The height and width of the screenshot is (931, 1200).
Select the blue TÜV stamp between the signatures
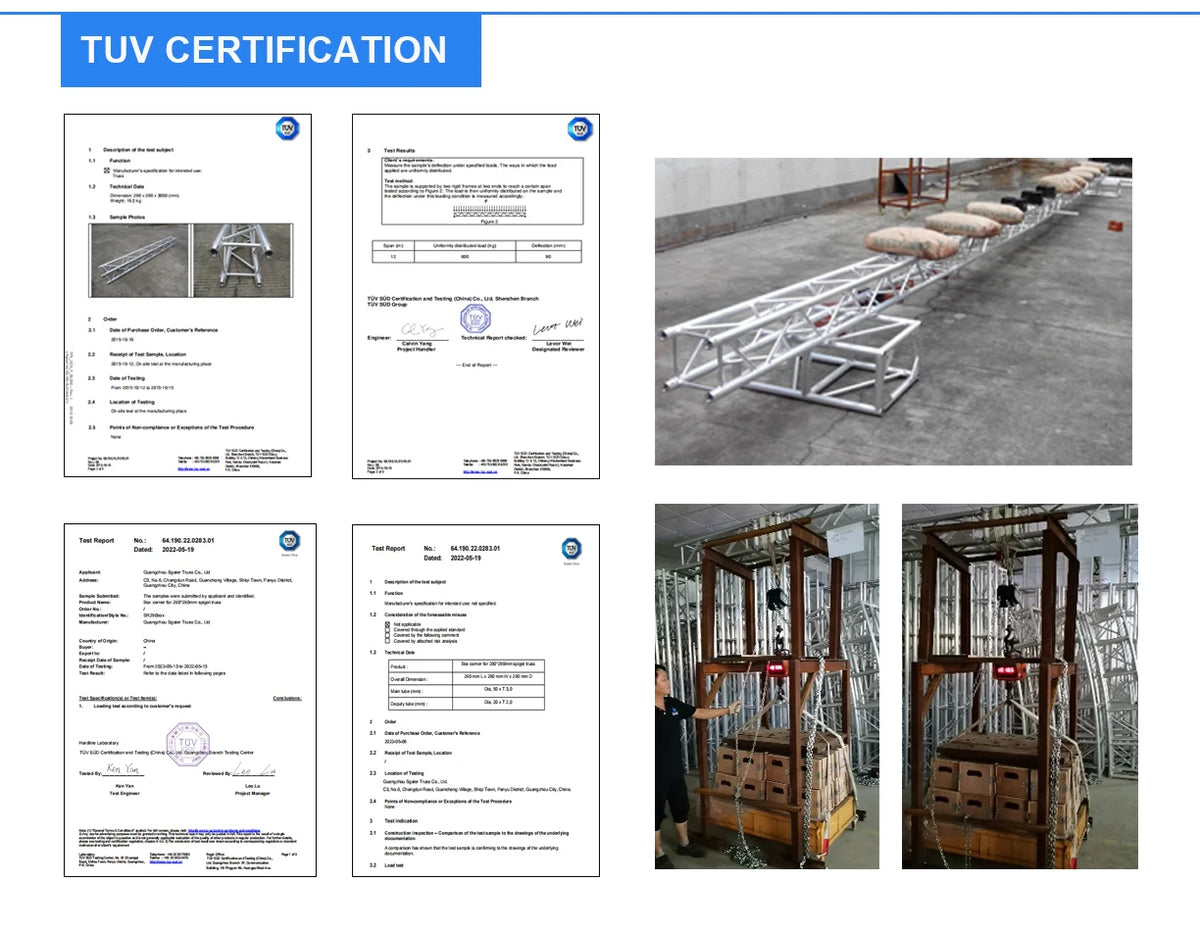pos(475,320)
